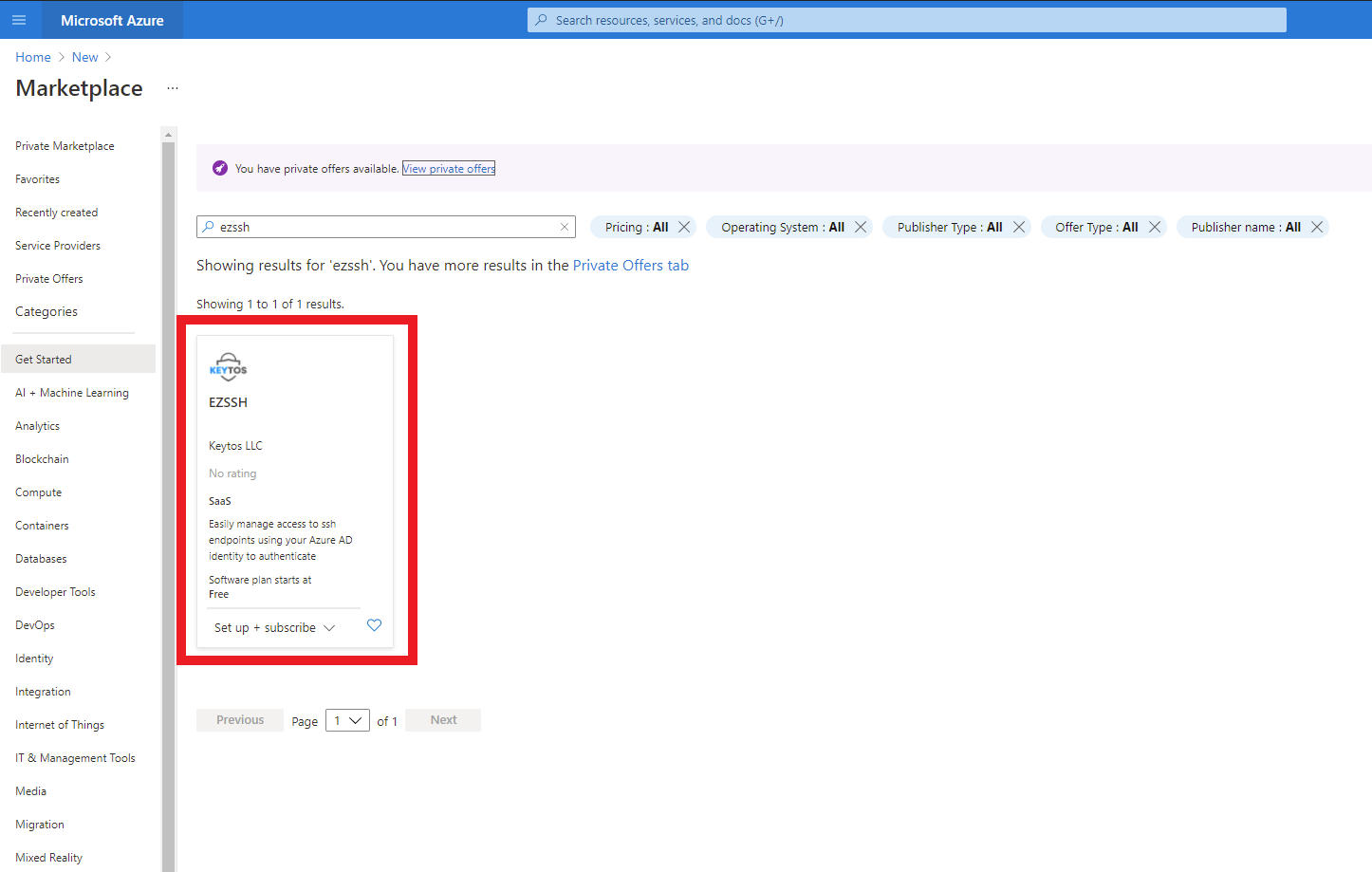Screen dimensions: 1372x872
Task: Select Recently created in sidebar
Action: [57, 213]
